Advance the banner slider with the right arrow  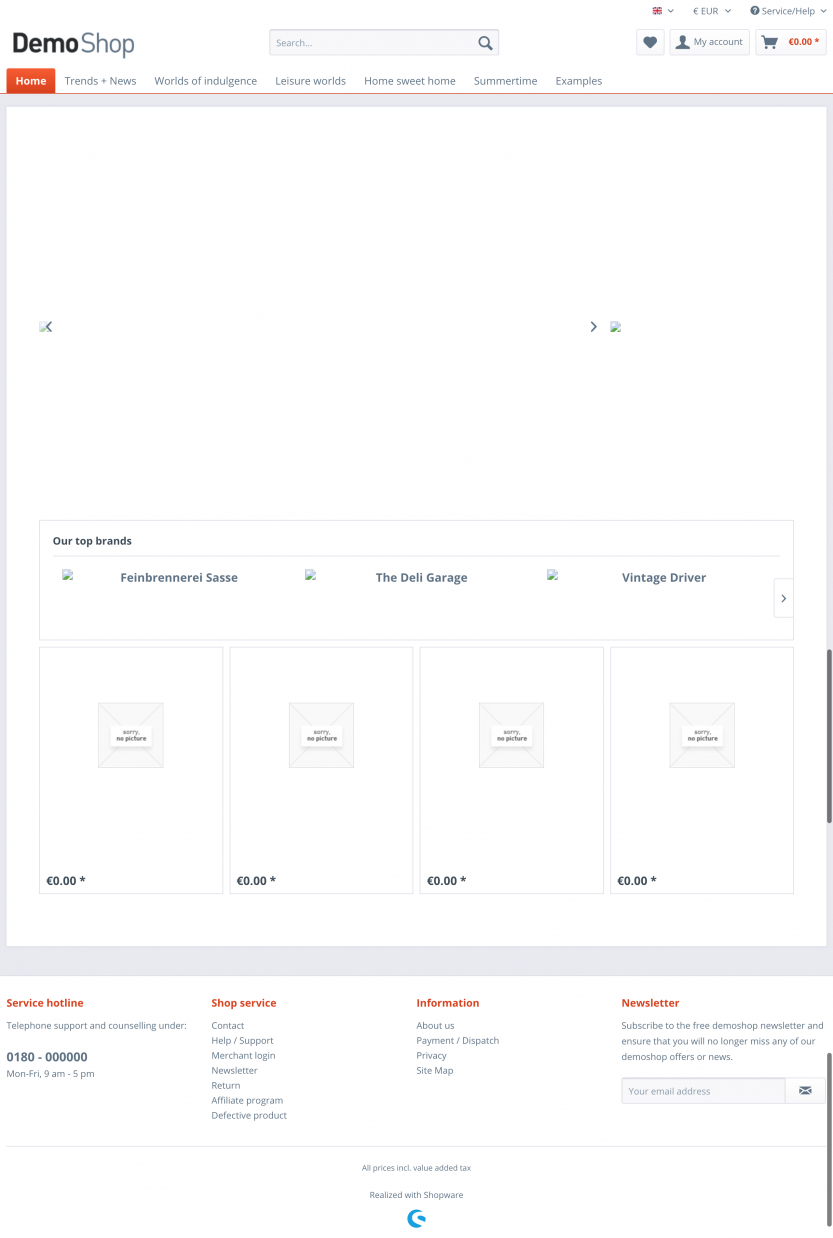click(x=593, y=326)
